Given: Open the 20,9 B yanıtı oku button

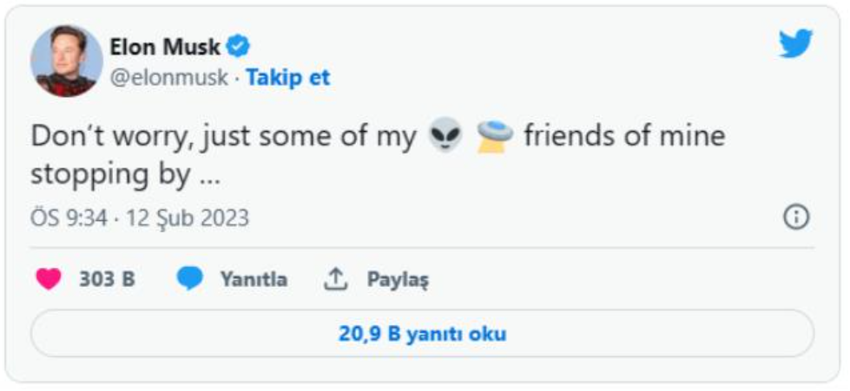Looking at the screenshot, I should 422,333.
